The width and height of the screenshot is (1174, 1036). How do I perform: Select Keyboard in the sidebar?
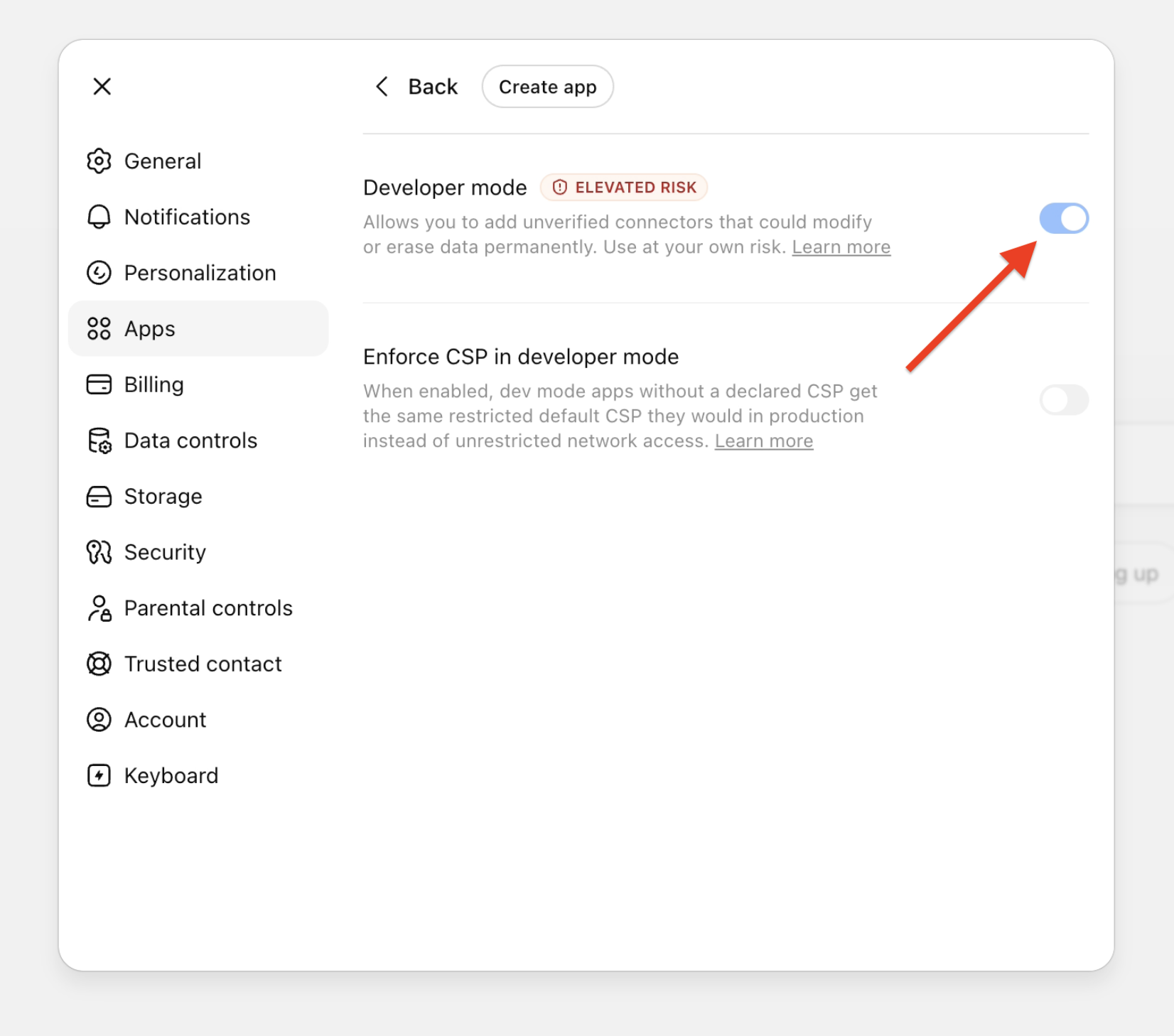point(198,775)
